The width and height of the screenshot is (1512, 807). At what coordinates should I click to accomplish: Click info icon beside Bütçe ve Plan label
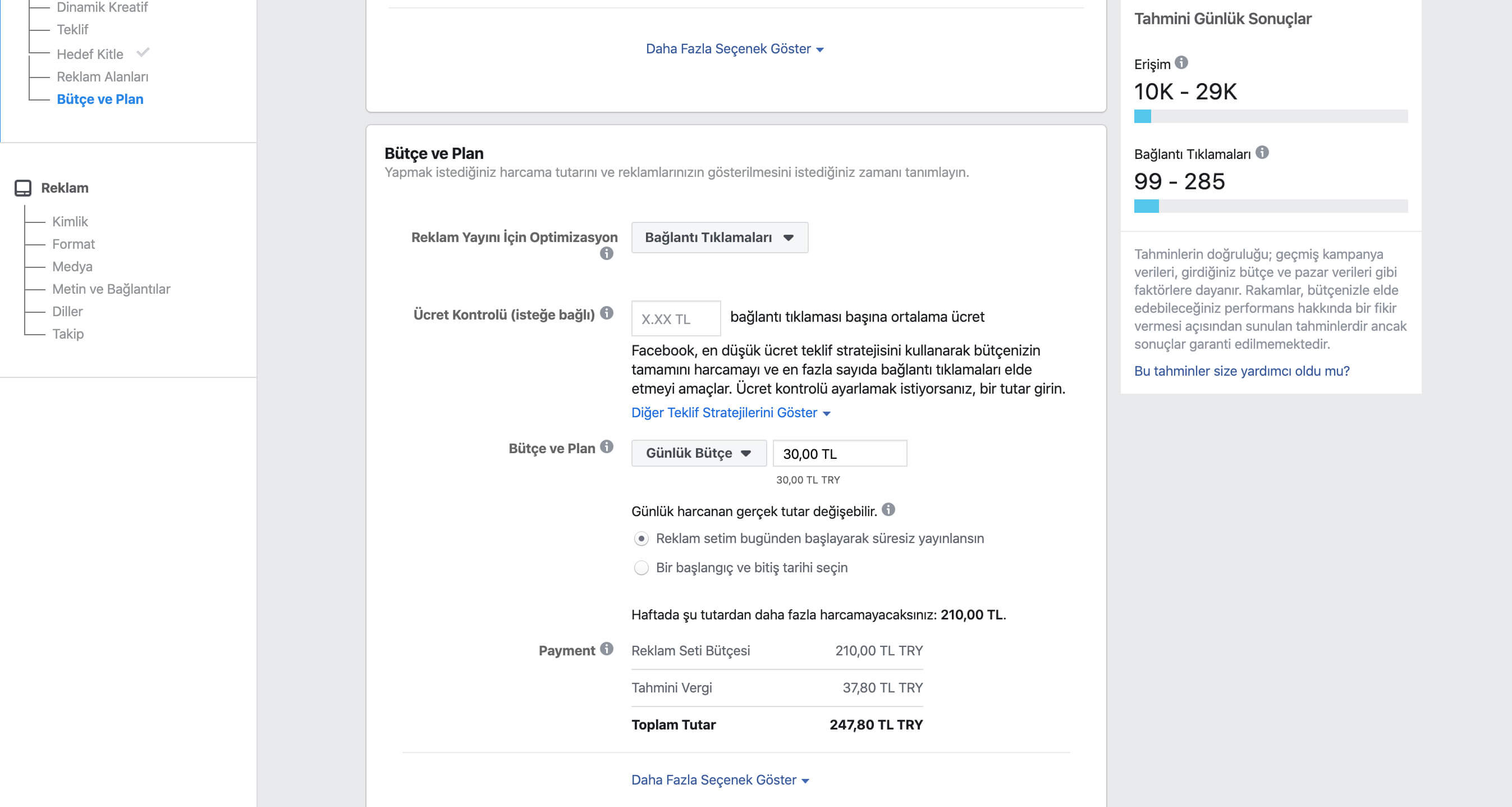(x=607, y=447)
